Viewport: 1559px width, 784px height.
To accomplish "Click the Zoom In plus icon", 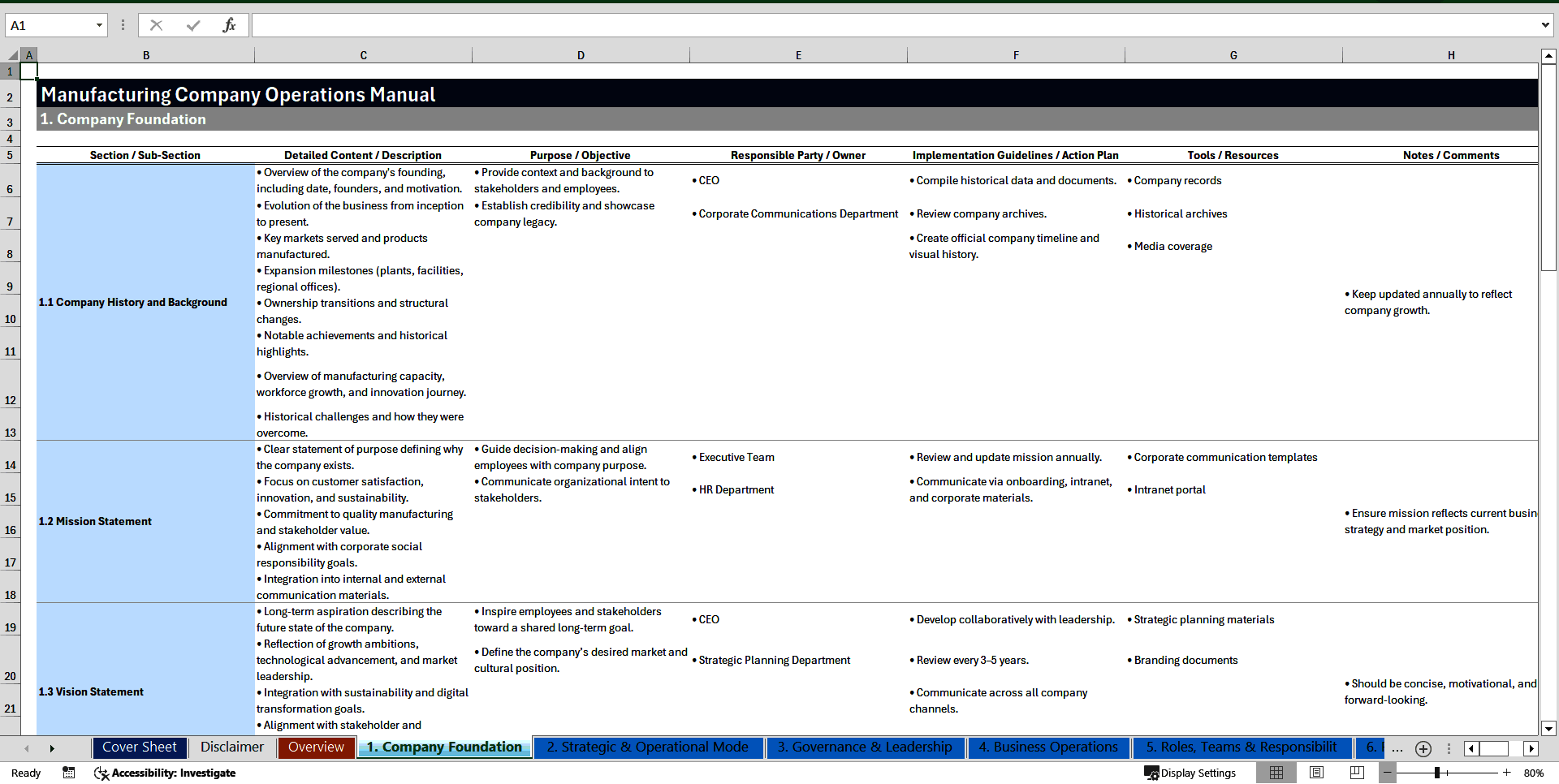I will point(1507,773).
